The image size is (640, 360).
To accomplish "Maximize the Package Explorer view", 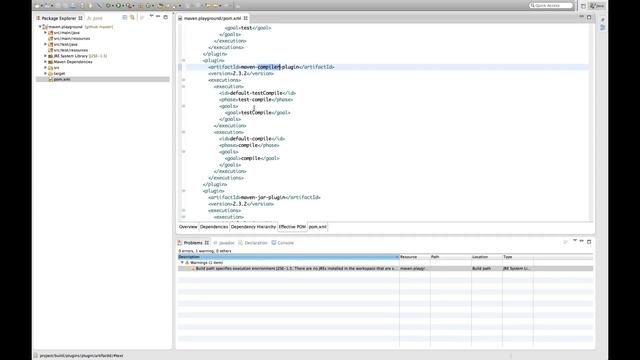I will (x=166, y=17).
